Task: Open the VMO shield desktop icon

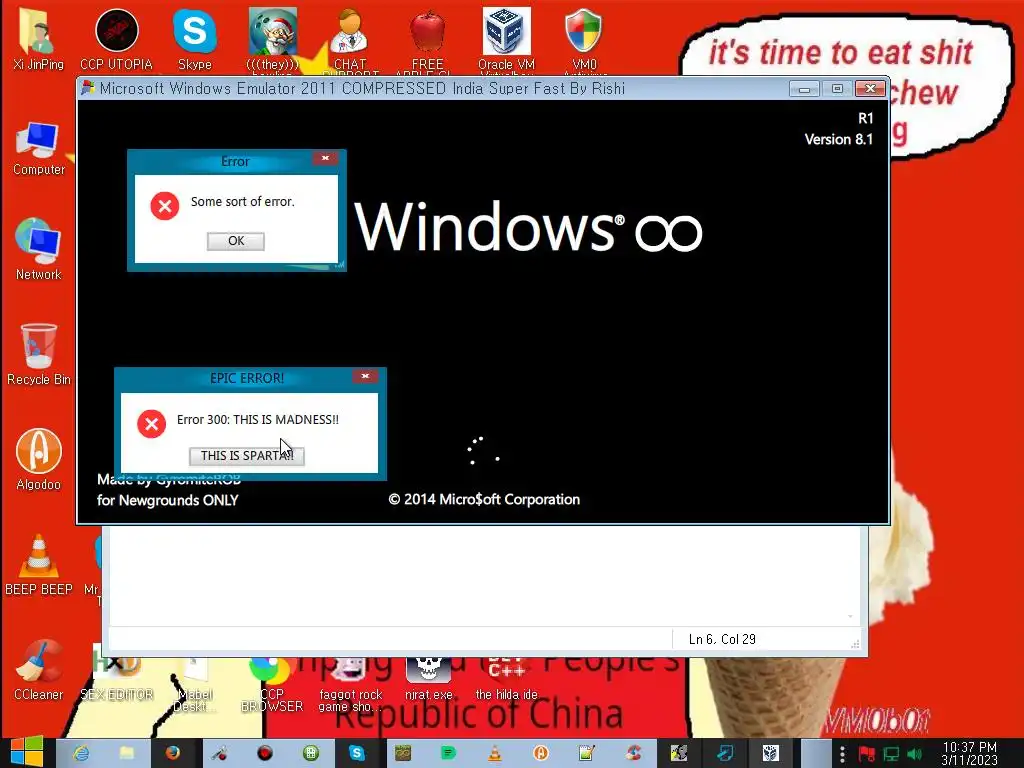Action: click(x=584, y=38)
